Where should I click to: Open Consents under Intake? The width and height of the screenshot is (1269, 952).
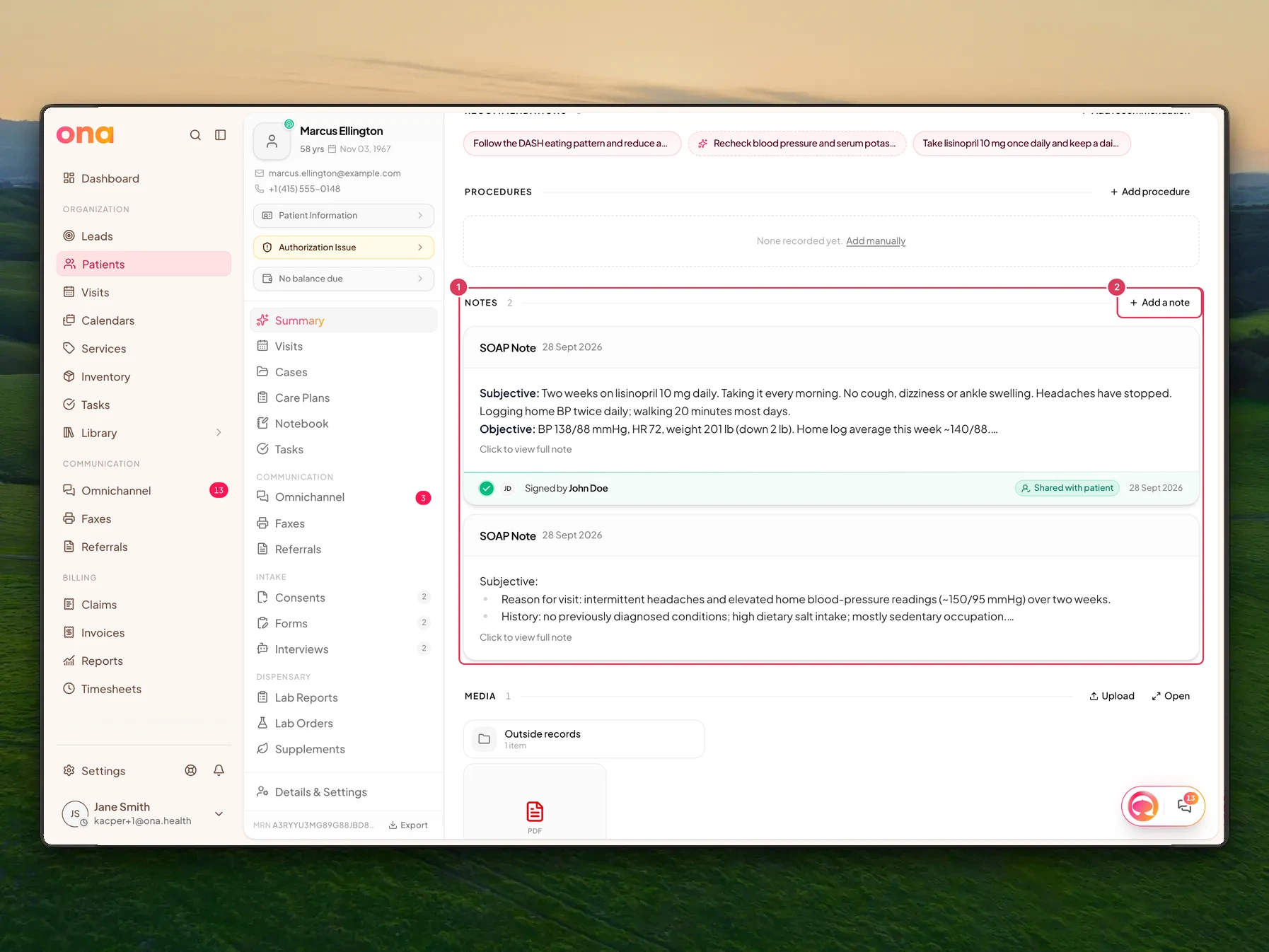pyautogui.click(x=344, y=598)
